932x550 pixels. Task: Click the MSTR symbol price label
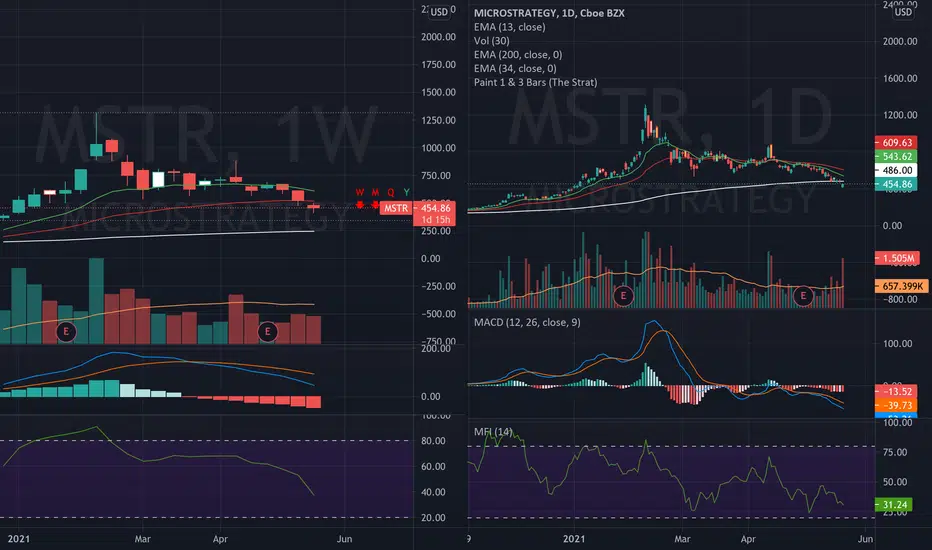396,208
